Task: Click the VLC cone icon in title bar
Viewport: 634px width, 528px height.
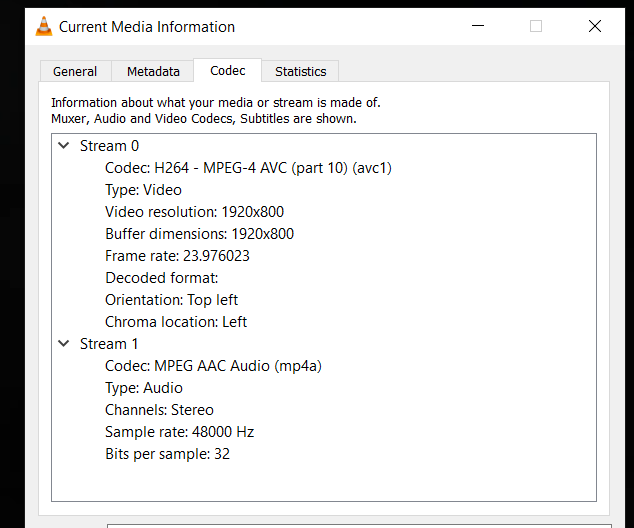Action: [44, 27]
